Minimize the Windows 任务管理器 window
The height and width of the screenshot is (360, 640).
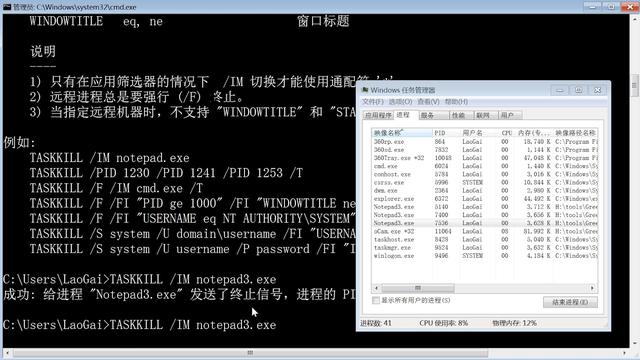point(560,90)
